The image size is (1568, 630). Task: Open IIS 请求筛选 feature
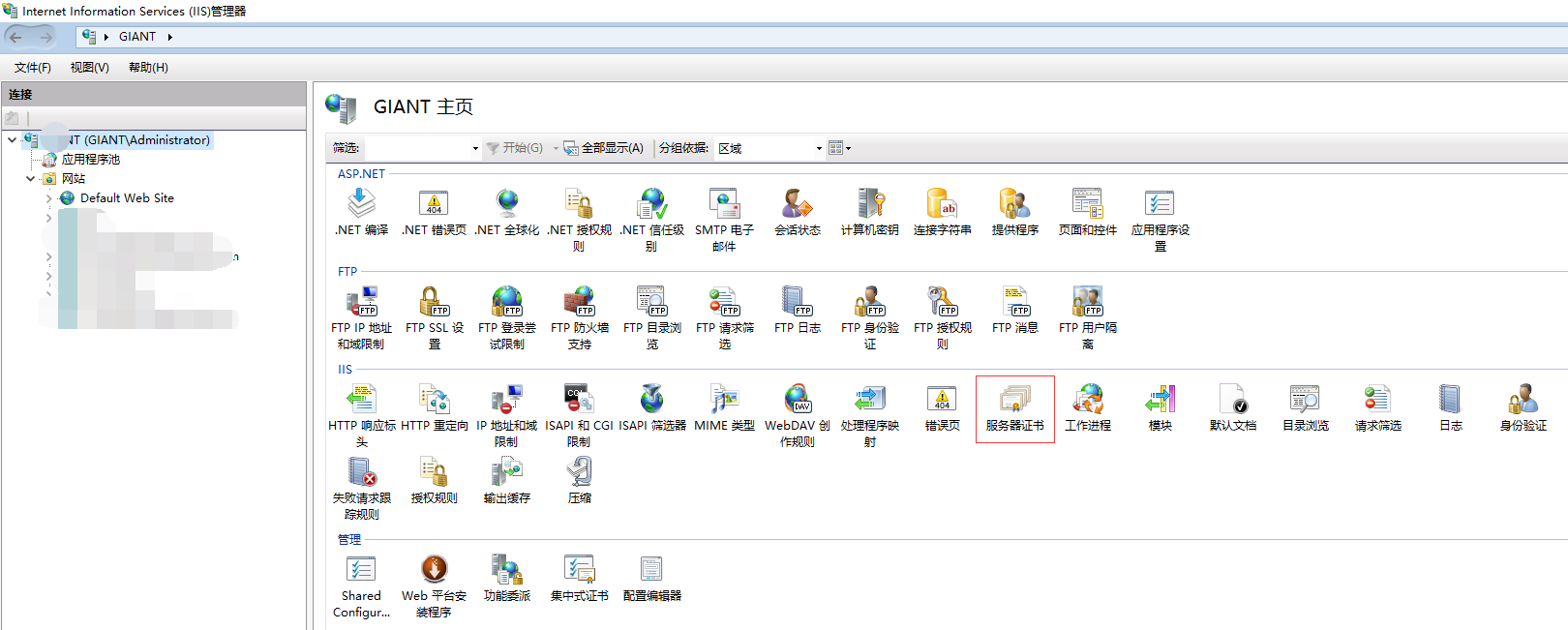tap(1377, 408)
